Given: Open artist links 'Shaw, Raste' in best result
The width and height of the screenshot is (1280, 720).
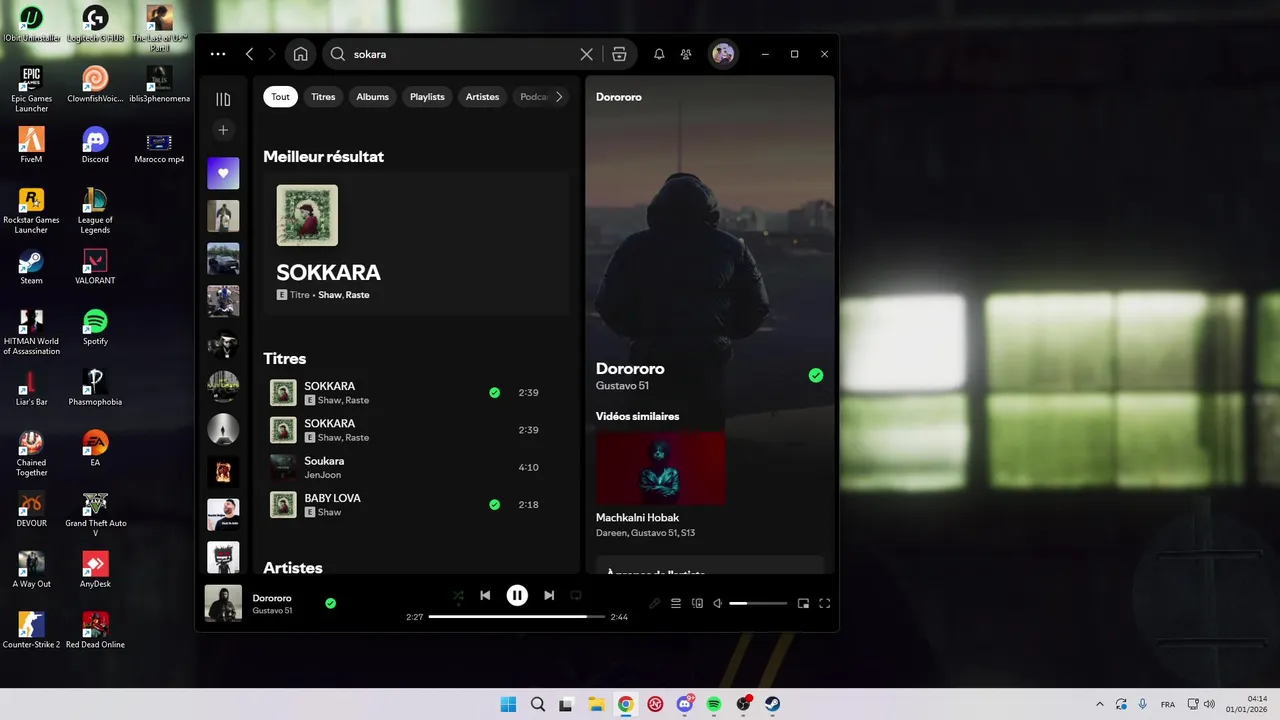Looking at the screenshot, I should pos(344,295).
